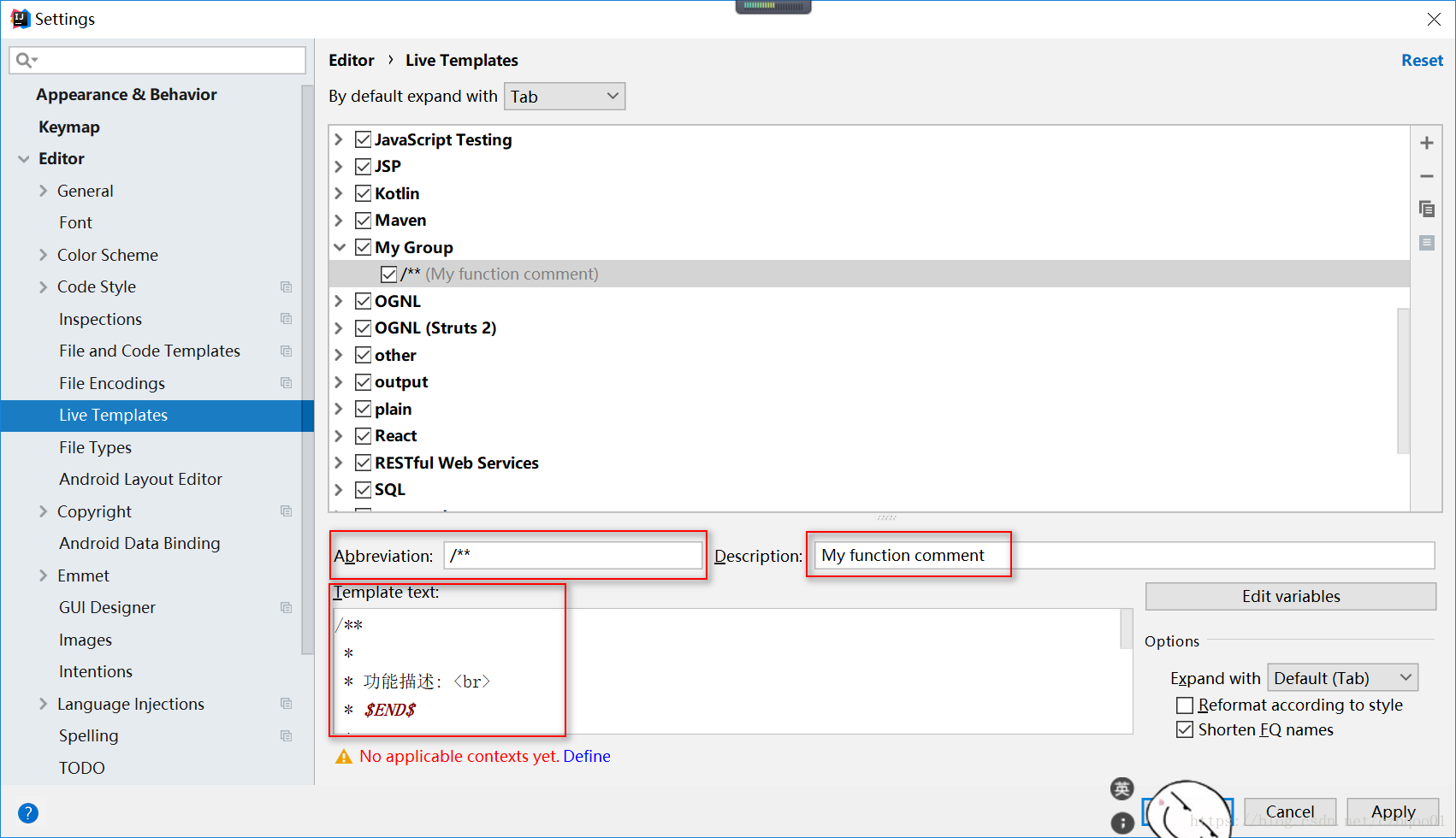Click the project-level icon next to Copyright
Screen dimensions: 1456x838
[287, 511]
